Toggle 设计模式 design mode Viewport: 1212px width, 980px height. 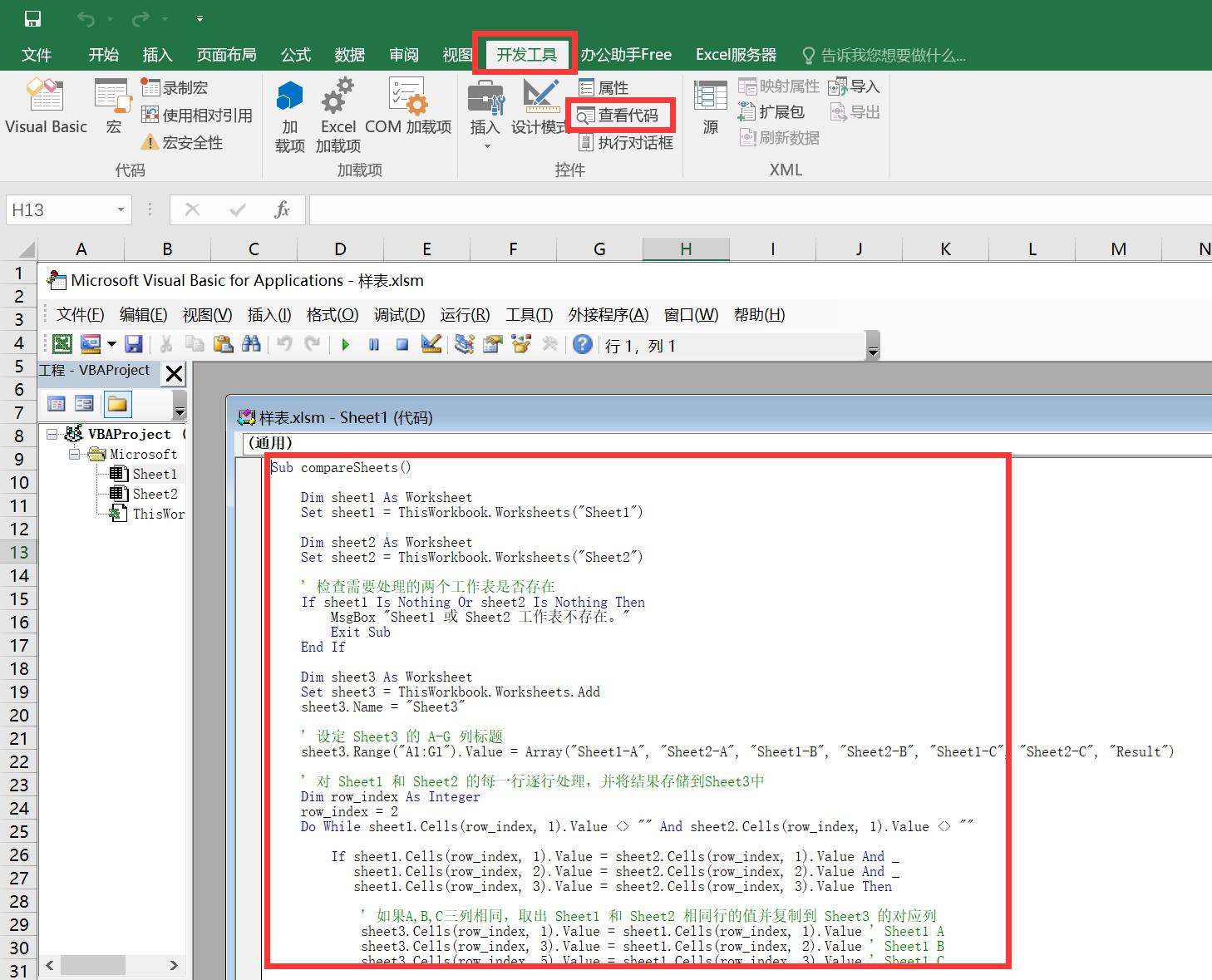[x=539, y=106]
